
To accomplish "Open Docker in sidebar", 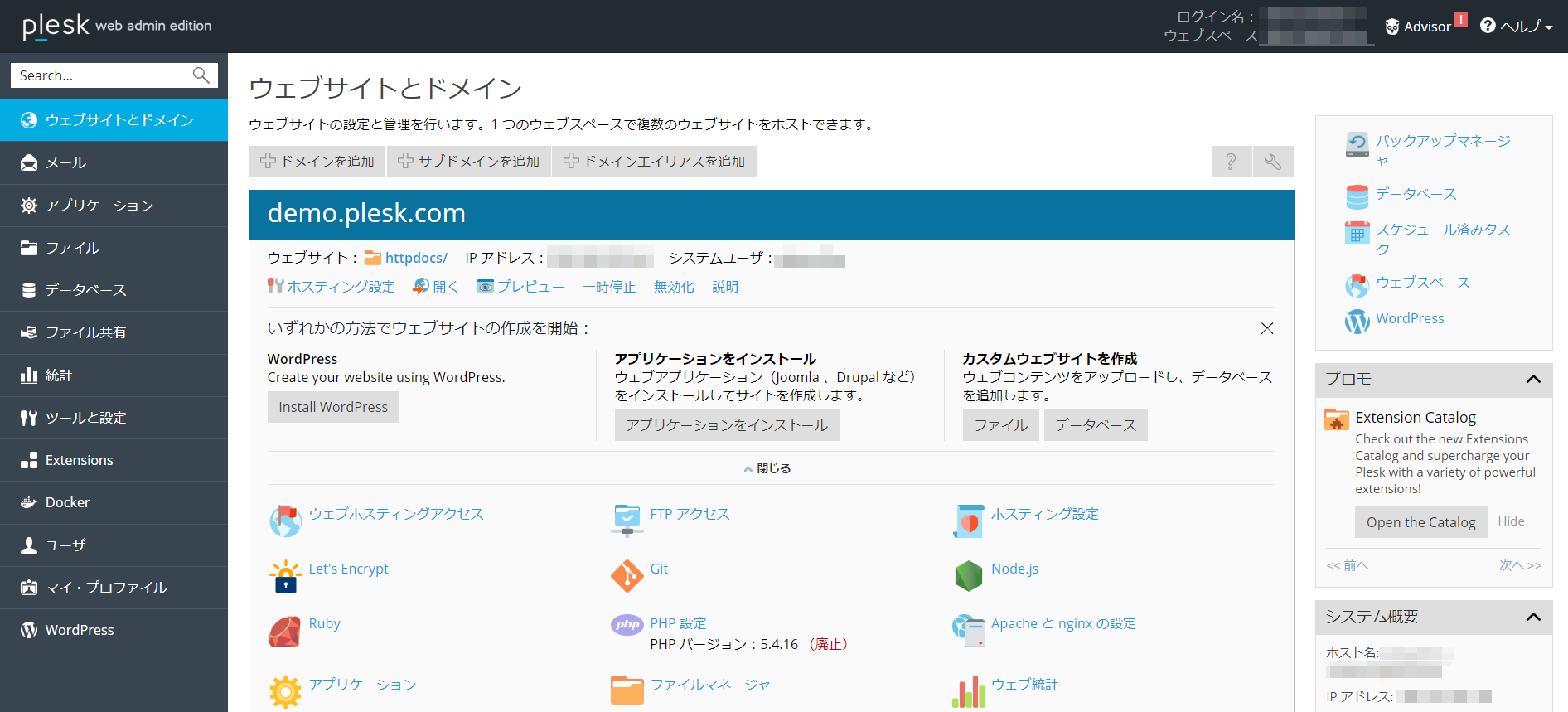I will [114, 502].
